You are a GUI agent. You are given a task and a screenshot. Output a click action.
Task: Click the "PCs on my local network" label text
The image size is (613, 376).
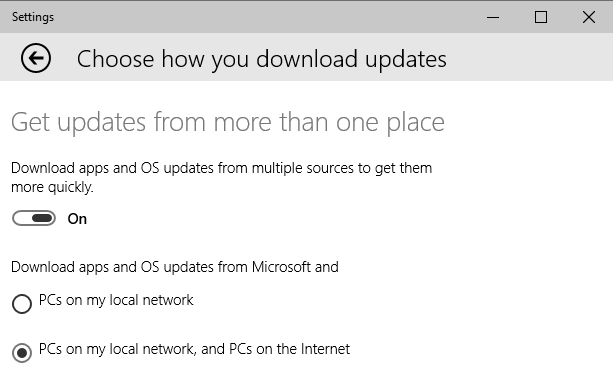click(116, 300)
